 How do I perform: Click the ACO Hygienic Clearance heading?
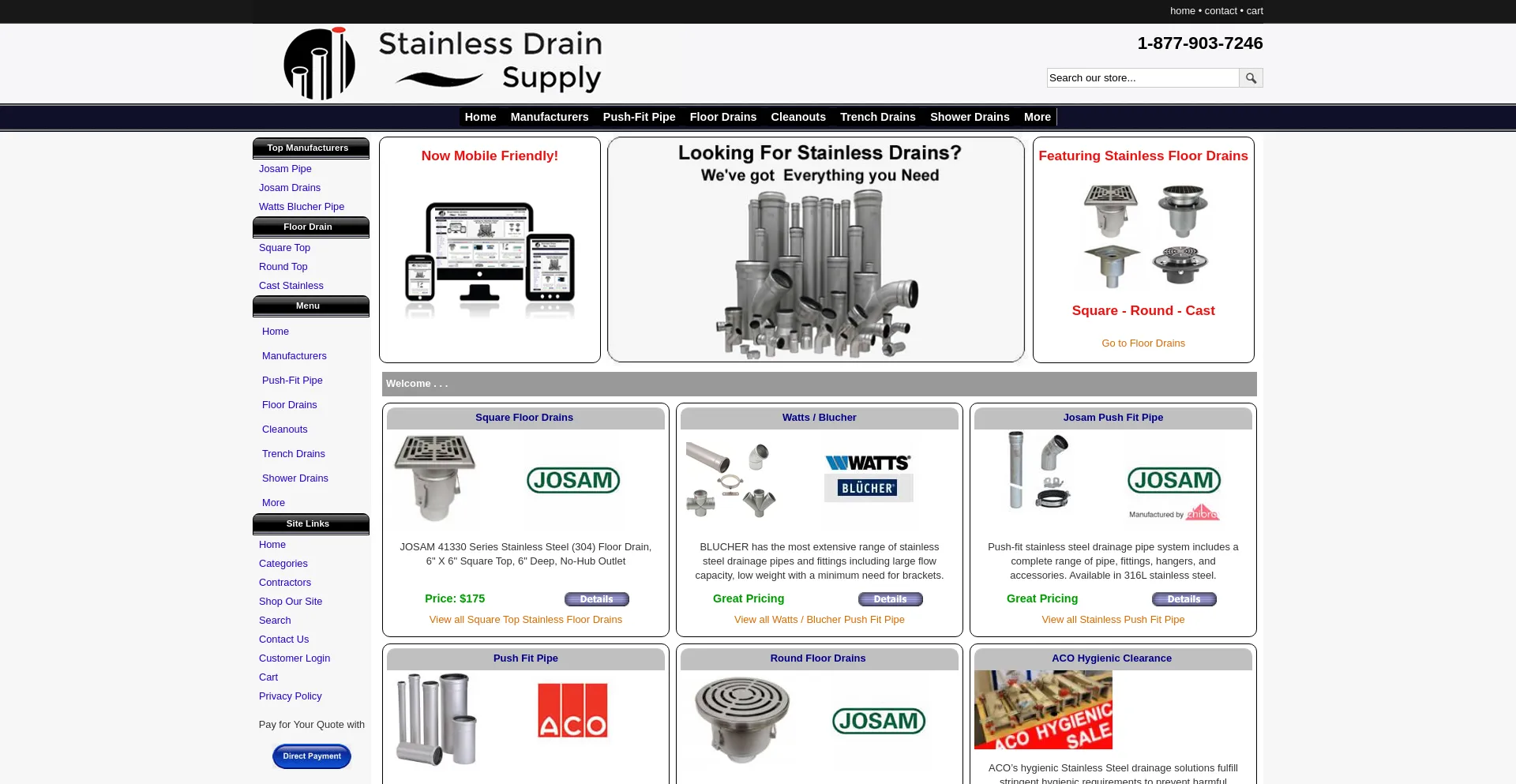1112,658
